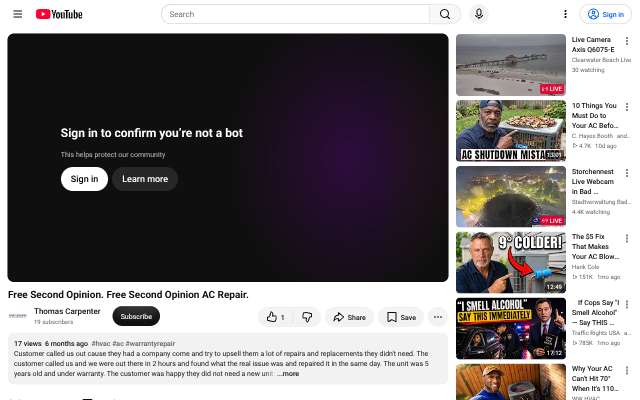
Task: Start voice search with microphone
Action: pos(479,14)
